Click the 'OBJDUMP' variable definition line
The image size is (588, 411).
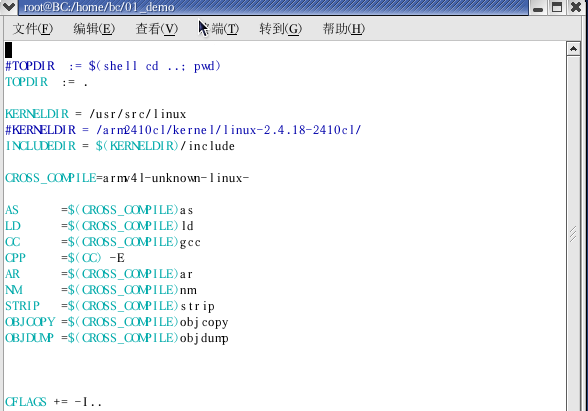click(x=117, y=338)
